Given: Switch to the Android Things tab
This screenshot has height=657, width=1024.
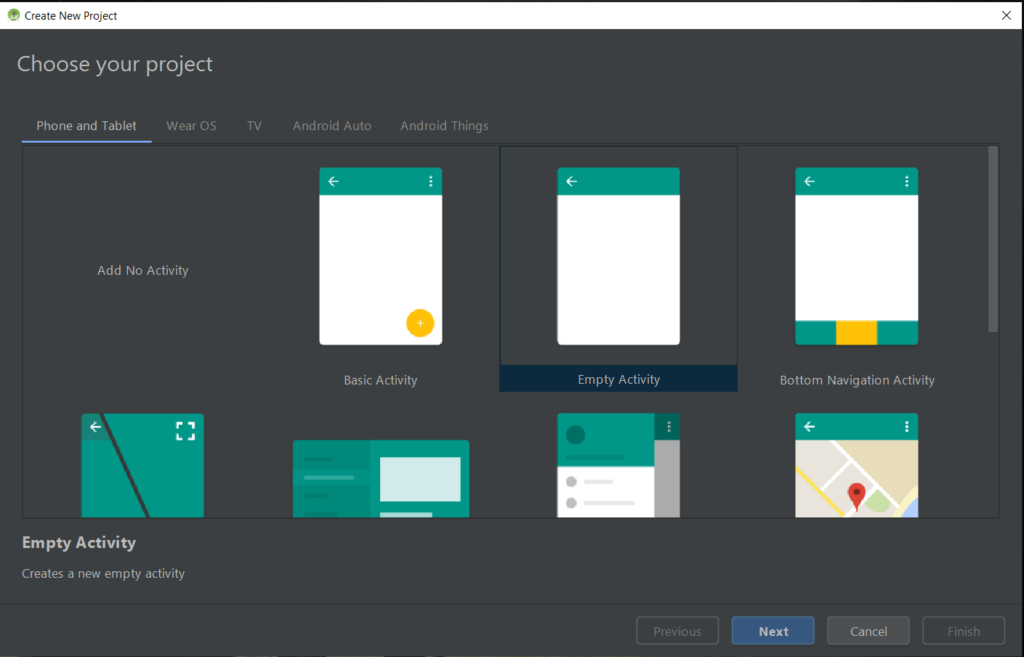Looking at the screenshot, I should [444, 126].
